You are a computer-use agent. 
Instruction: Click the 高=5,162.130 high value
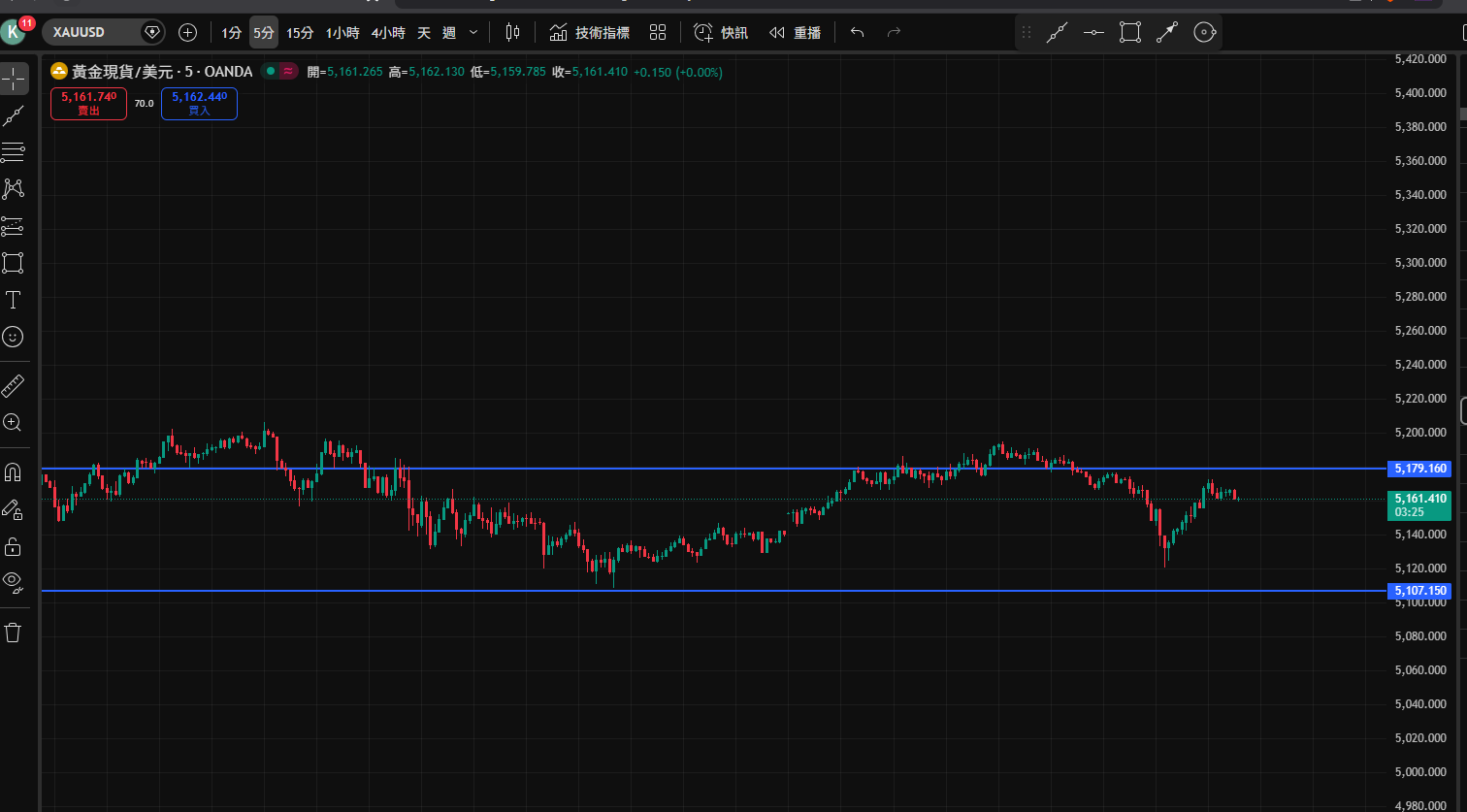tap(427, 72)
